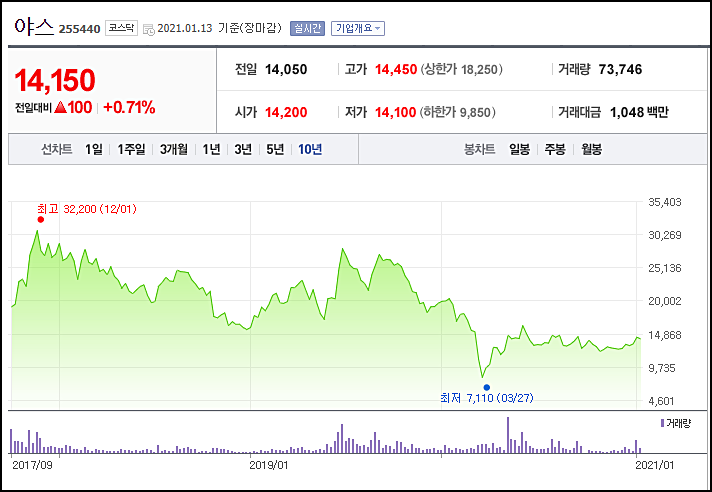Select the 1주일 line chart period
Viewport: 712px width, 492px height.
(x=131, y=149)
